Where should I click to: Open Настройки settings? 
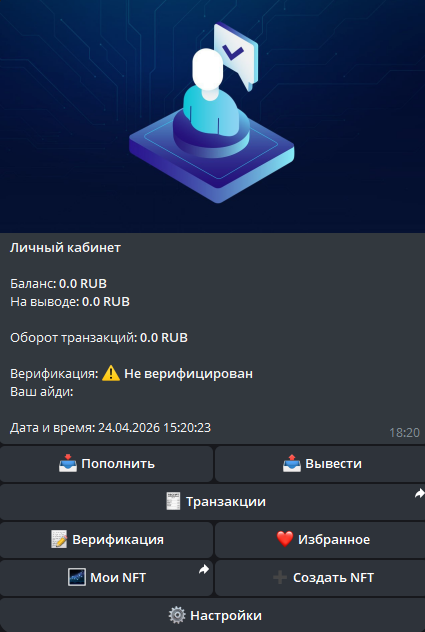212,615
